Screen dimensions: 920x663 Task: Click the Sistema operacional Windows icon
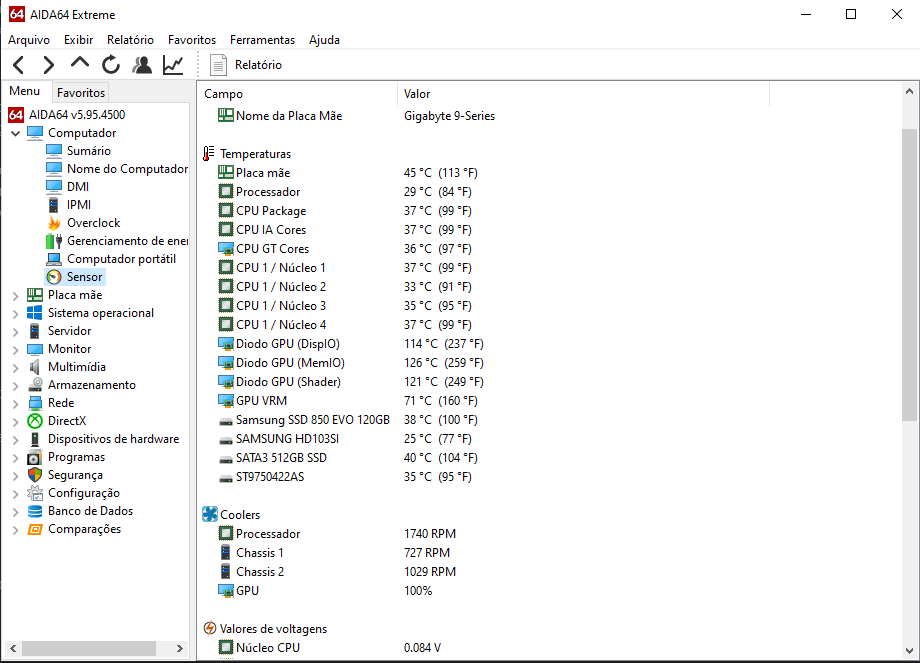click(x=35, y=313)
